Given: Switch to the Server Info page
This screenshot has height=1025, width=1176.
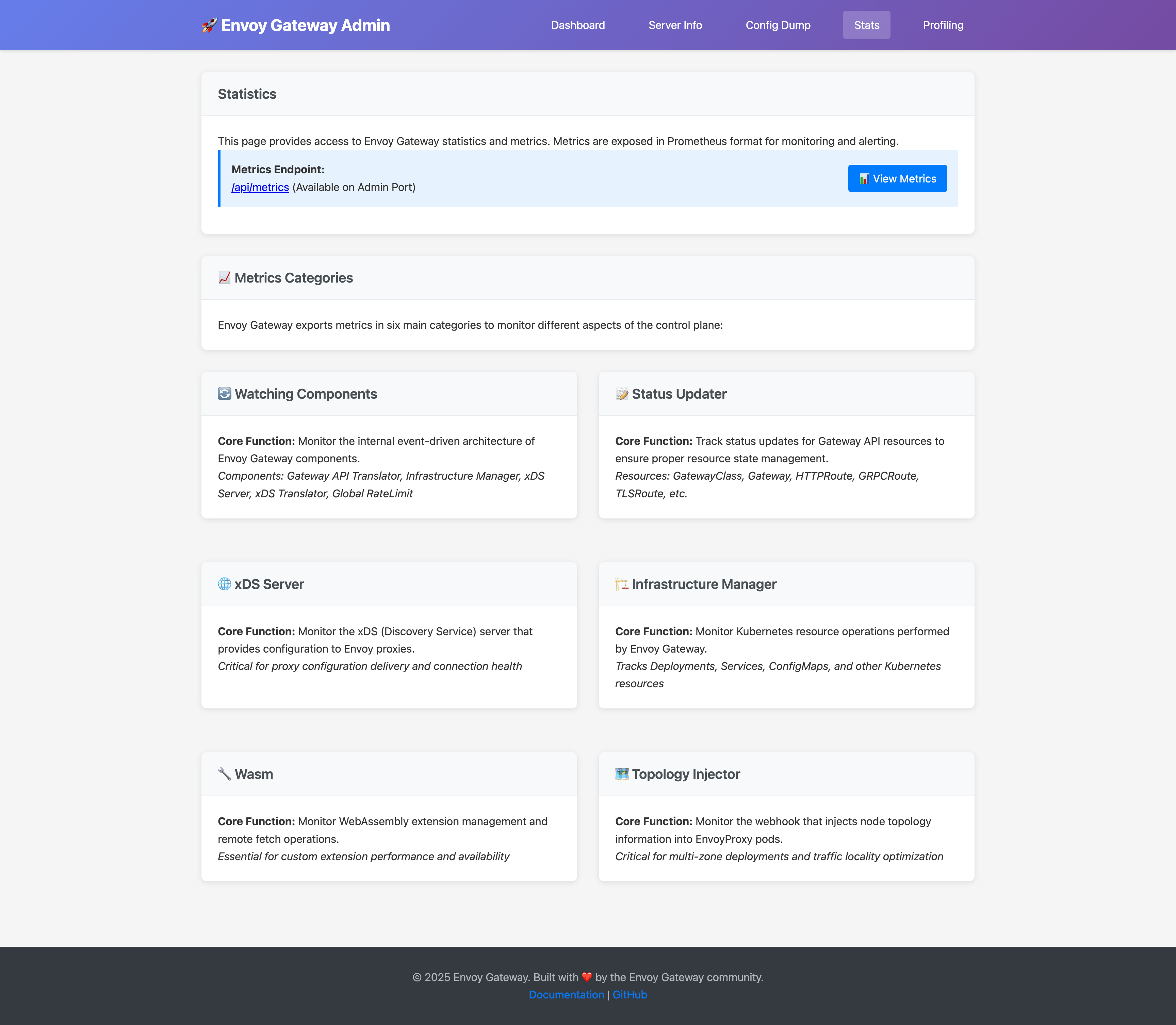Looking at the screenshot, I should click(x=675, y=25).
